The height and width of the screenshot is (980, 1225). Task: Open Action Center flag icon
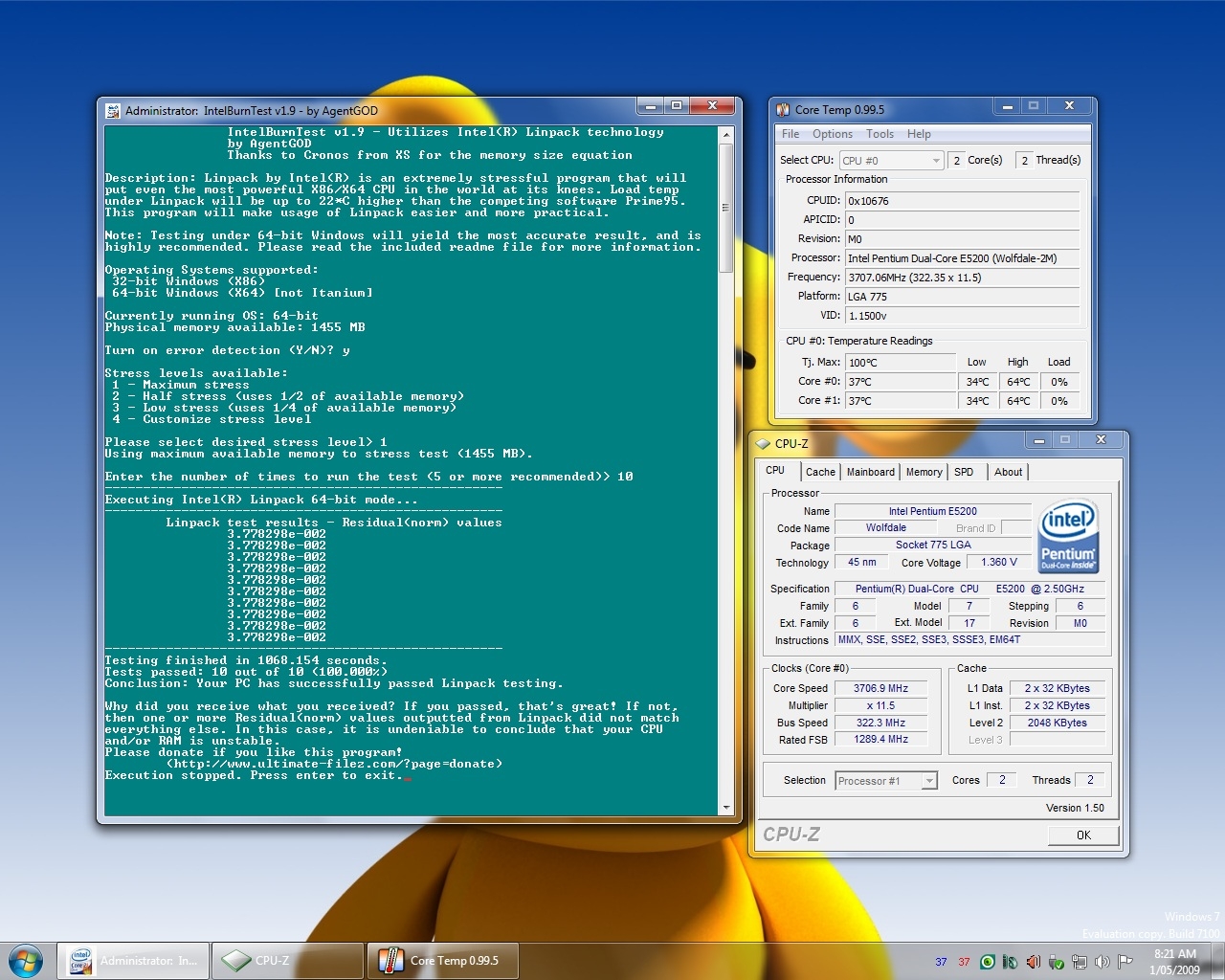point(1125,962)
